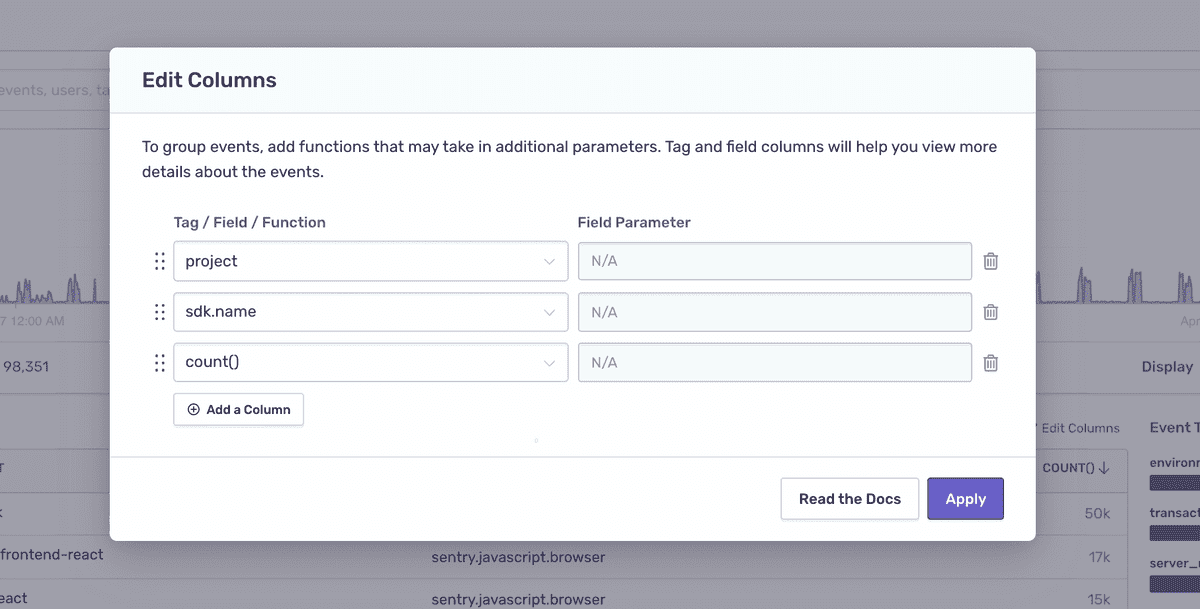The width and height of the screenshot is (1200, 609).
Task: Open the project field dropdown
Action: (370, 261)
